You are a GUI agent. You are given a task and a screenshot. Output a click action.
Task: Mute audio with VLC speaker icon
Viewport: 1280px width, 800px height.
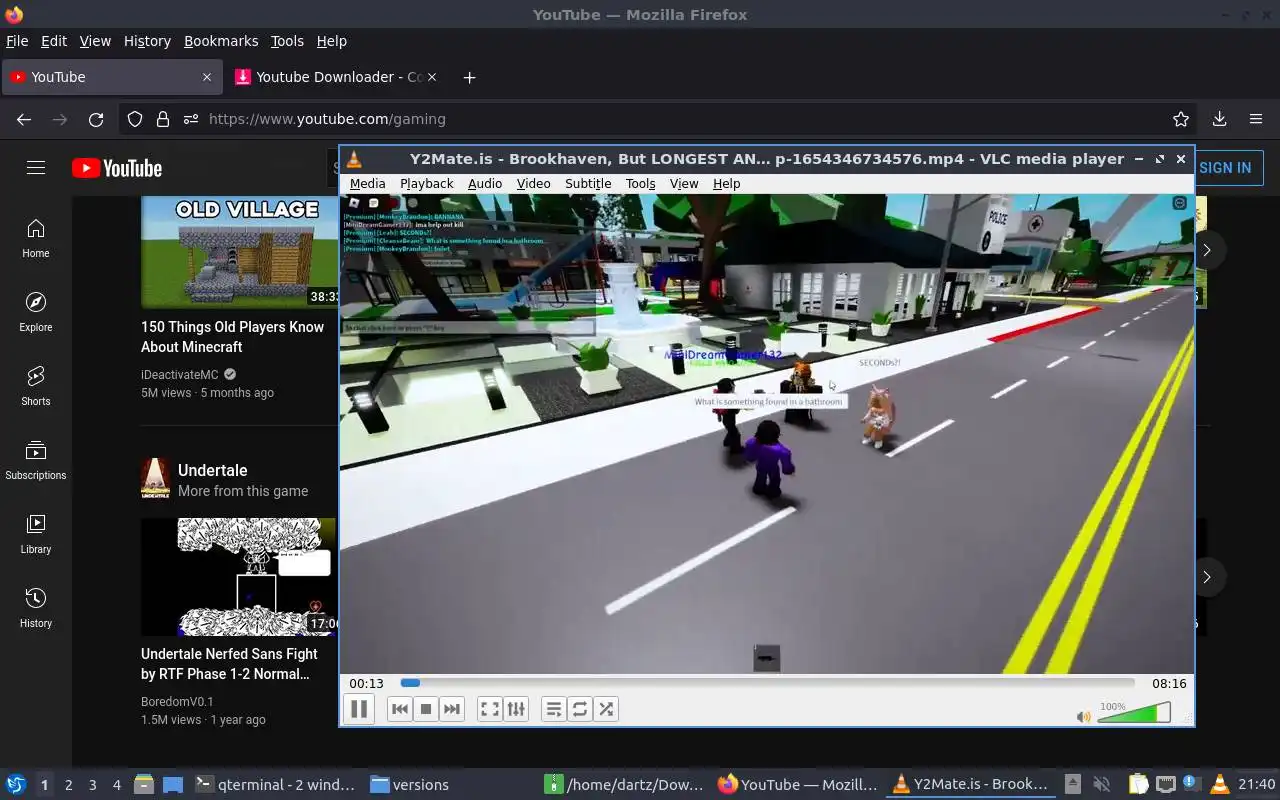pos(1083,716)
